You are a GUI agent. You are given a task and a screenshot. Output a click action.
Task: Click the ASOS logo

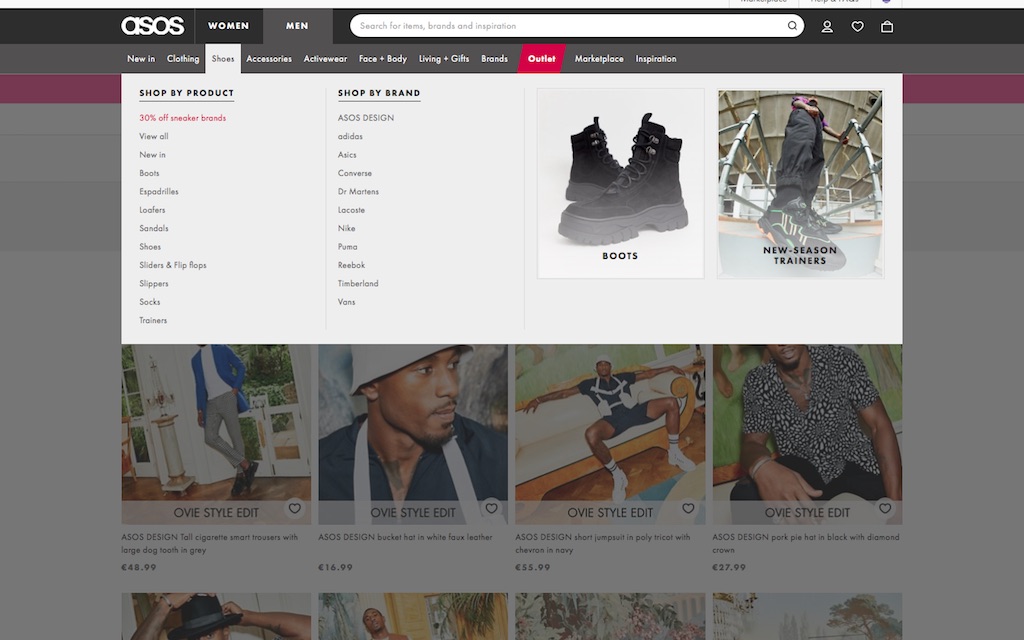click(153, 26)
